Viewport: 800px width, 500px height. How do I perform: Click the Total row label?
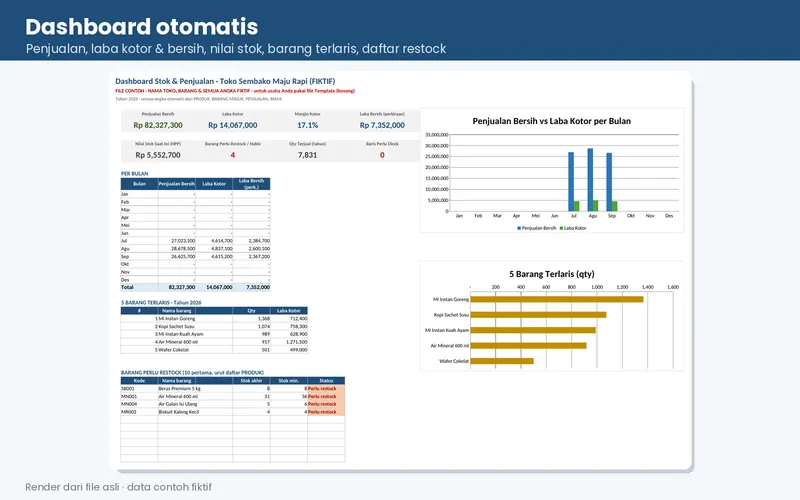click(x=127, y=287)
